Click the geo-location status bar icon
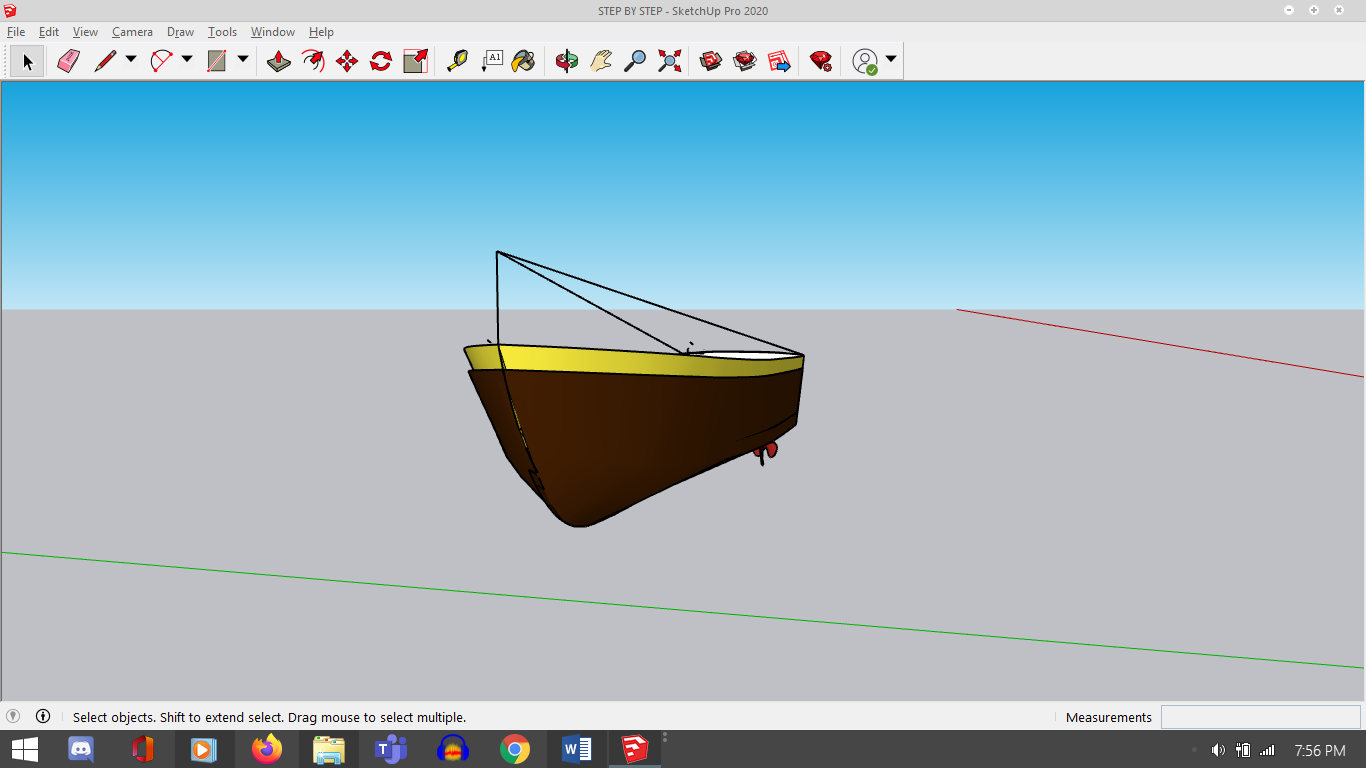Viewport: 1366px width, 768px height. tap(13, 716)
